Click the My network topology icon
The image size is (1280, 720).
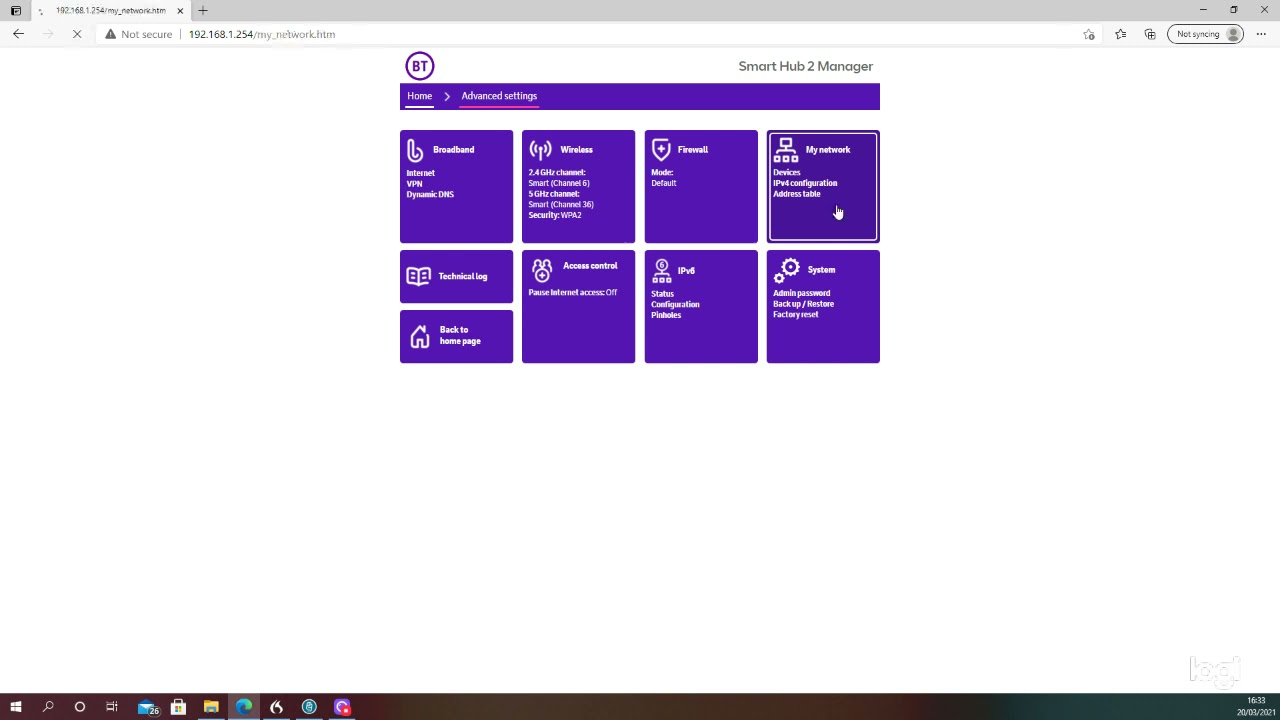[786, 151]
